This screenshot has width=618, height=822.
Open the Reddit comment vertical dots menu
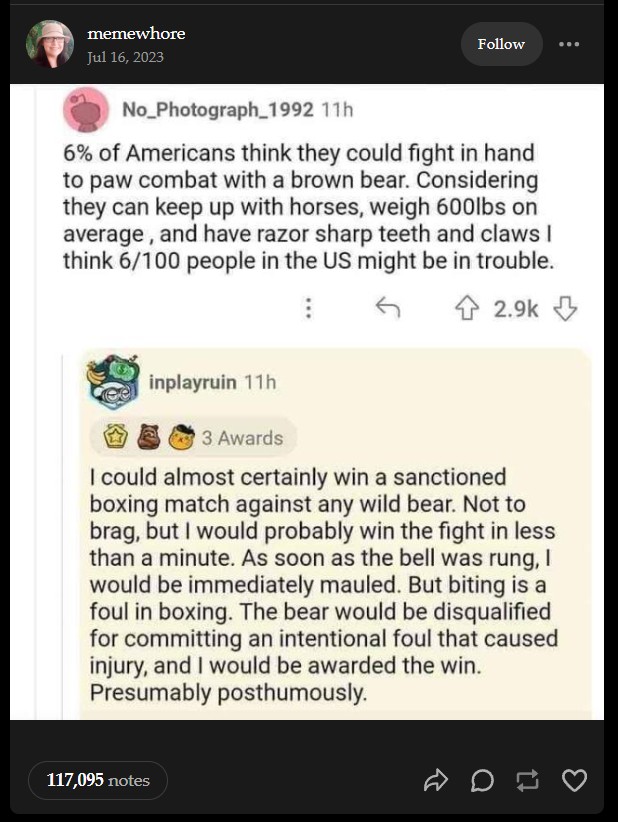[309, 309]
